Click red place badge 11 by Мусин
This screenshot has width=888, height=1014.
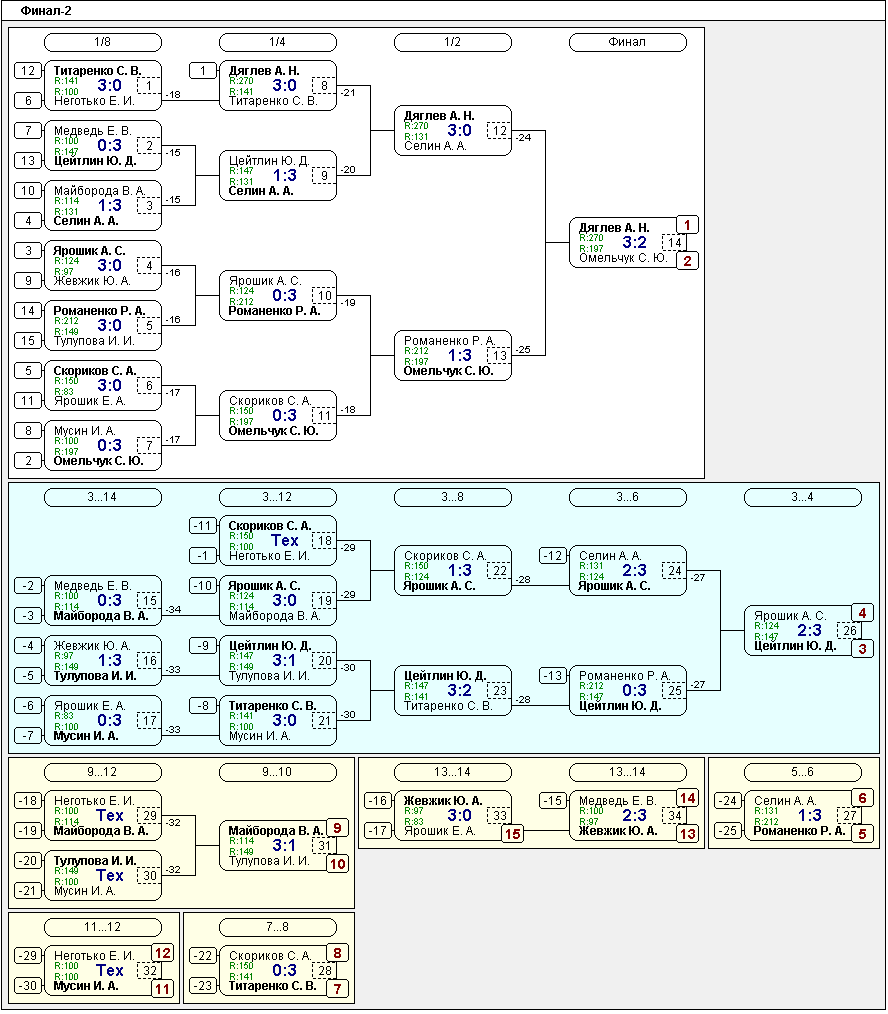[163, 989]
